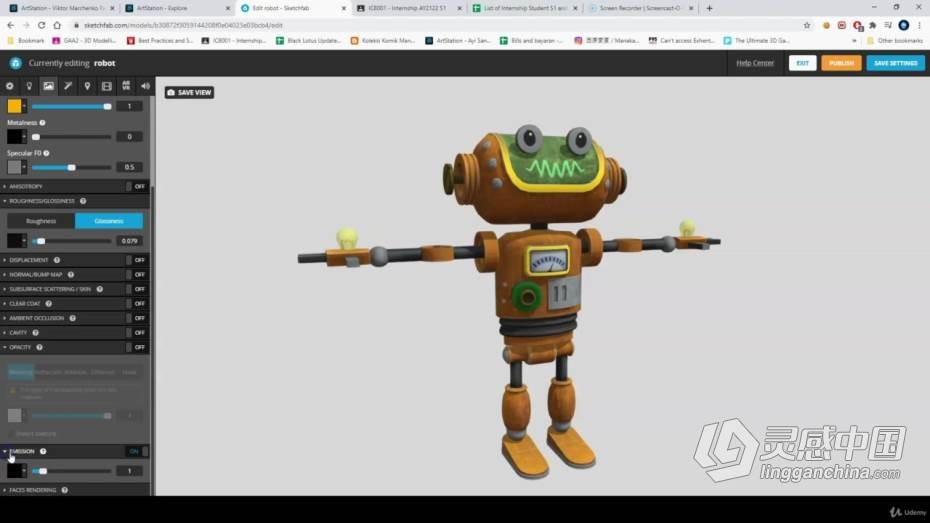930x523 pixels.
Task: Open the Annotations pin tab
Action: click(x=87, y=86)
